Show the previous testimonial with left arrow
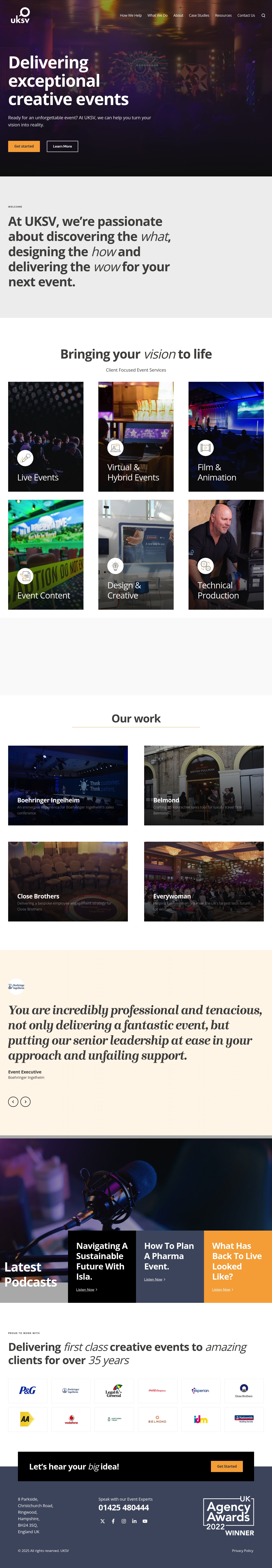 pyautogui.click(x=13, y=1102)
